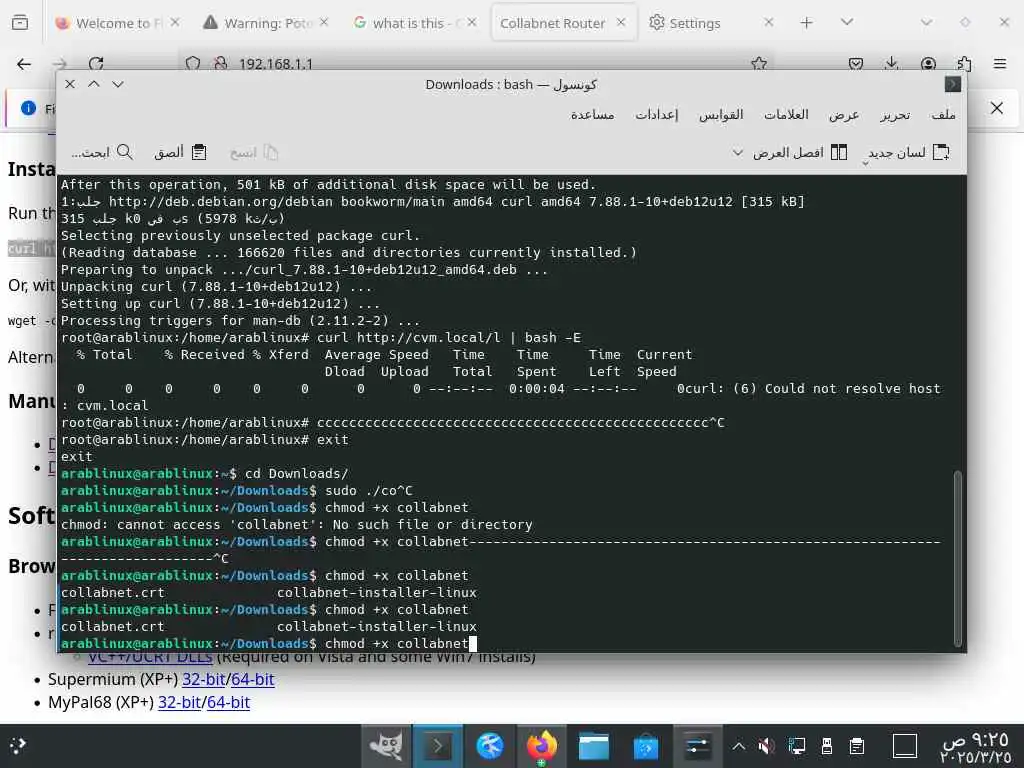The height and width of the screenshot is (768, 1024).
Task: Open GIMP from the taskbar
Action: coord(386,746)
